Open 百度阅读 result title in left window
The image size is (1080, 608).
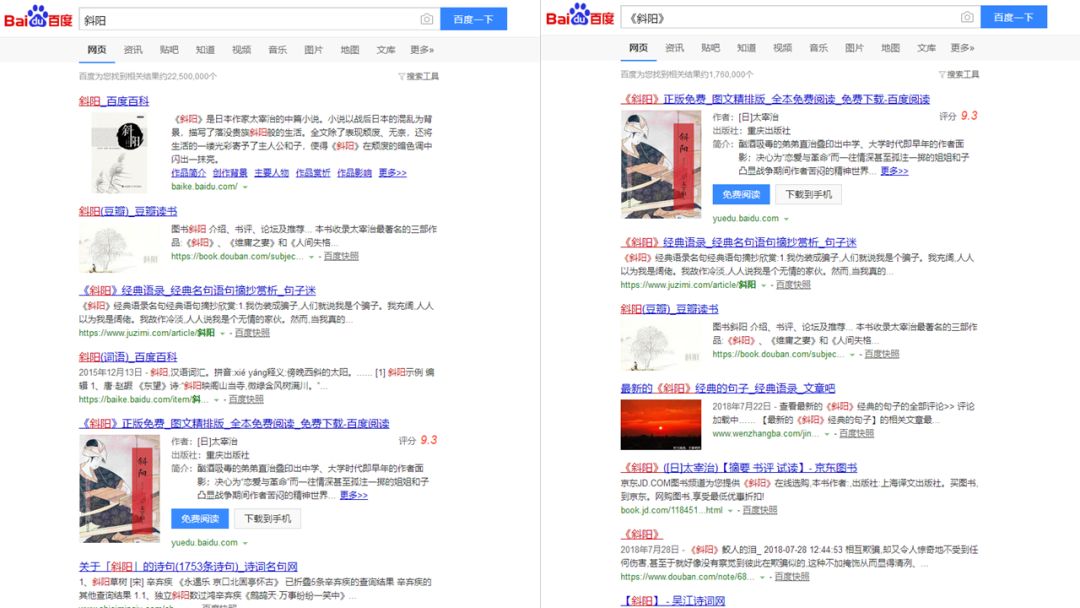[234, 423]
